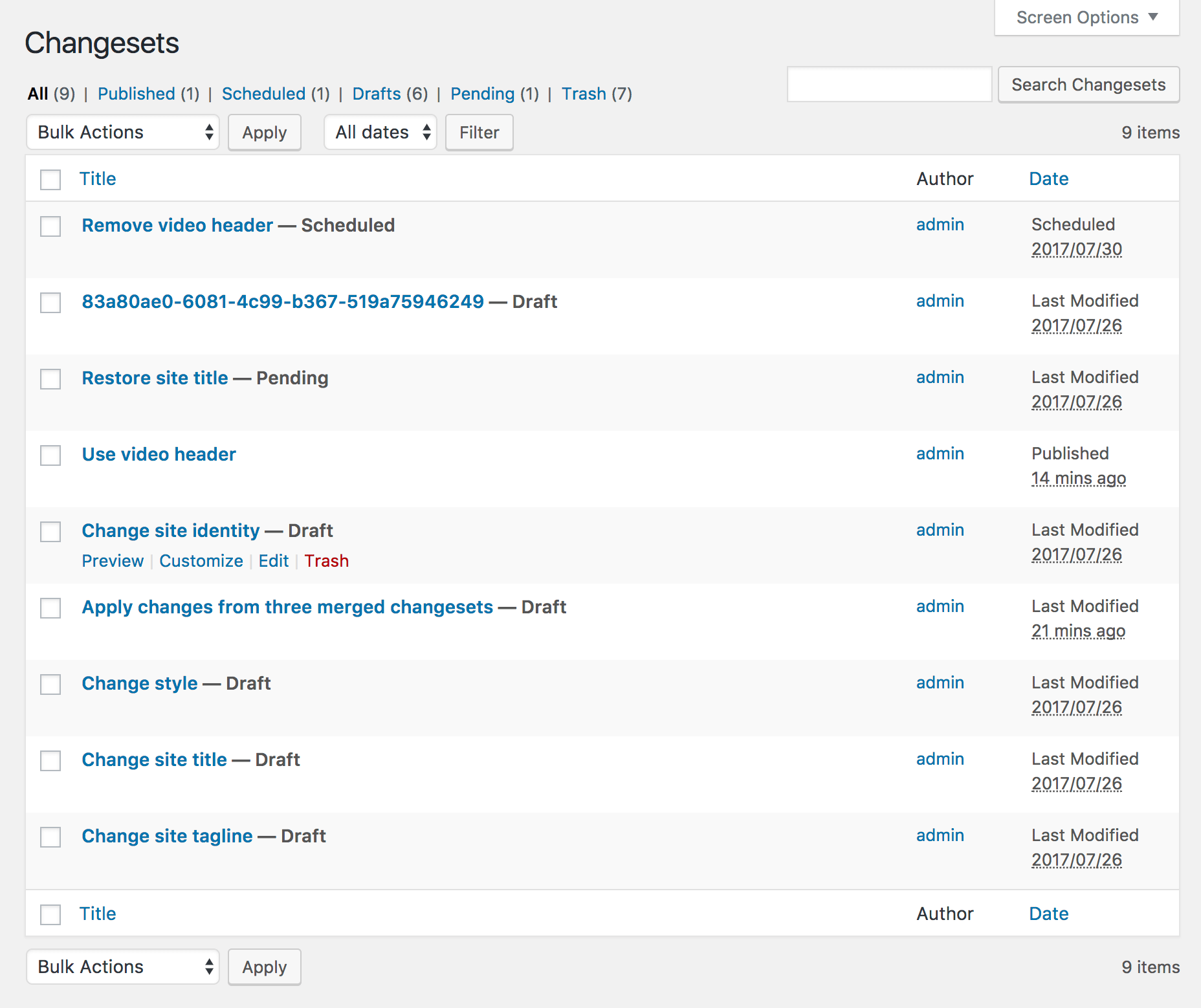Customize the Change site identity changeset
Image resolution: width=1201 pixels, height=1008 pixels.
[201, 561]
